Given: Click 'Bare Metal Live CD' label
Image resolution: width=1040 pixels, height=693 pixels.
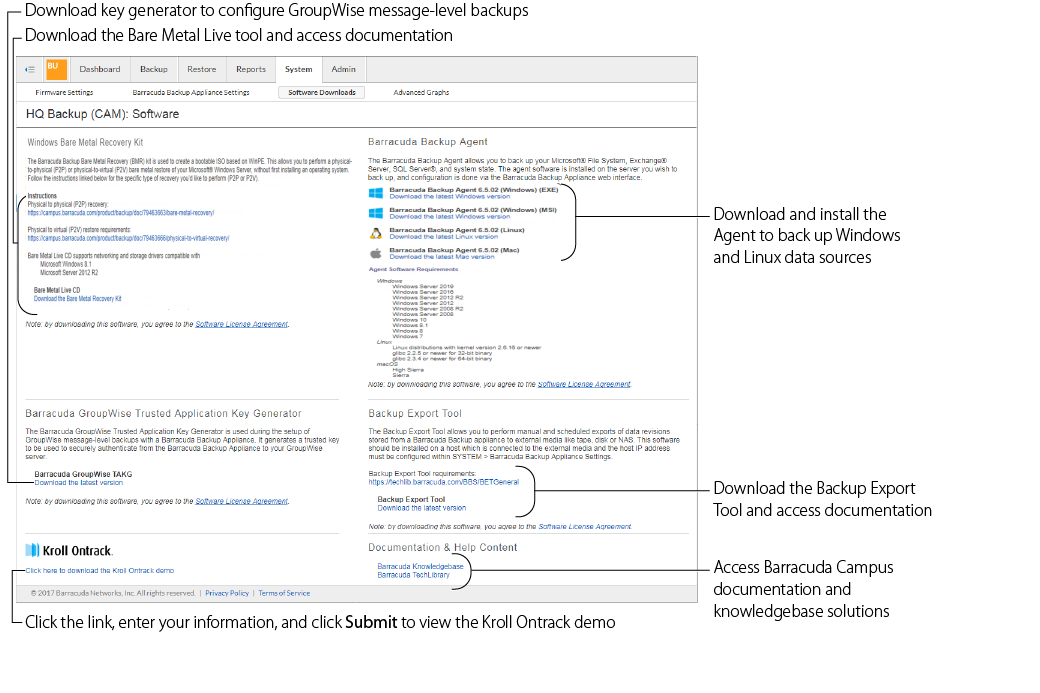Looking at the screenshot, I should 57,290.
